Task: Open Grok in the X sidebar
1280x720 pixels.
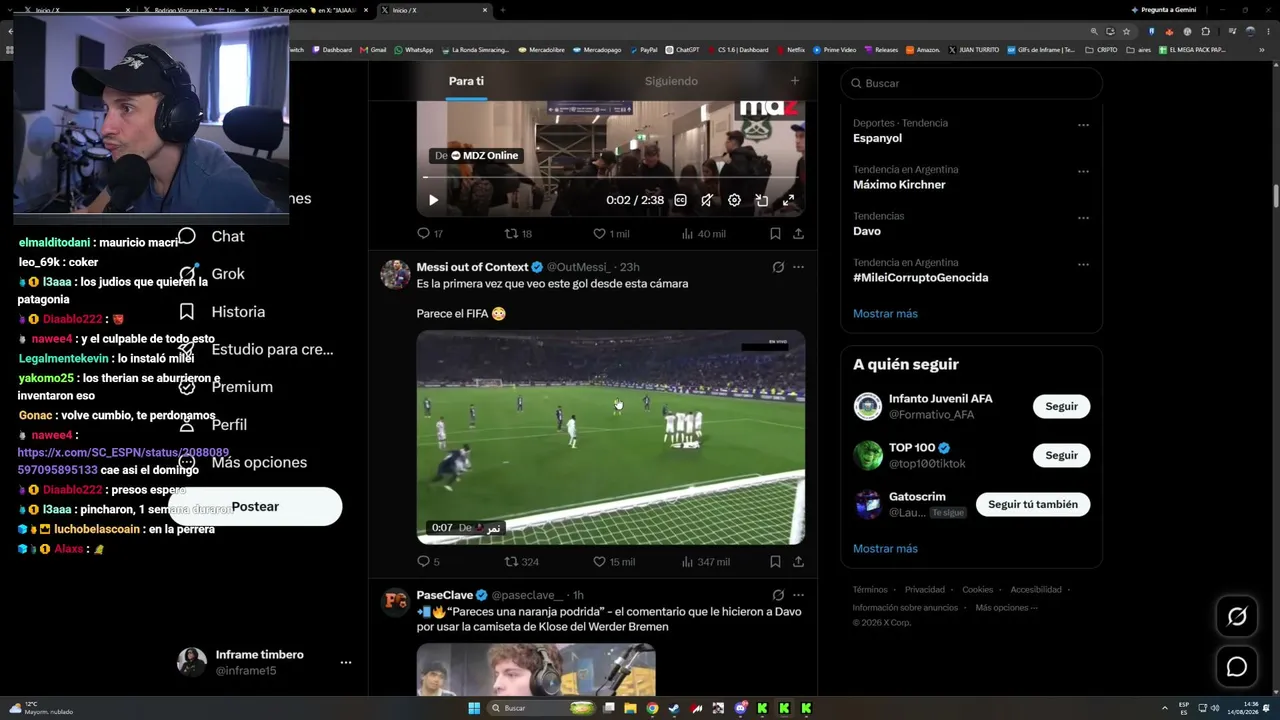Action: coord(211,274)
